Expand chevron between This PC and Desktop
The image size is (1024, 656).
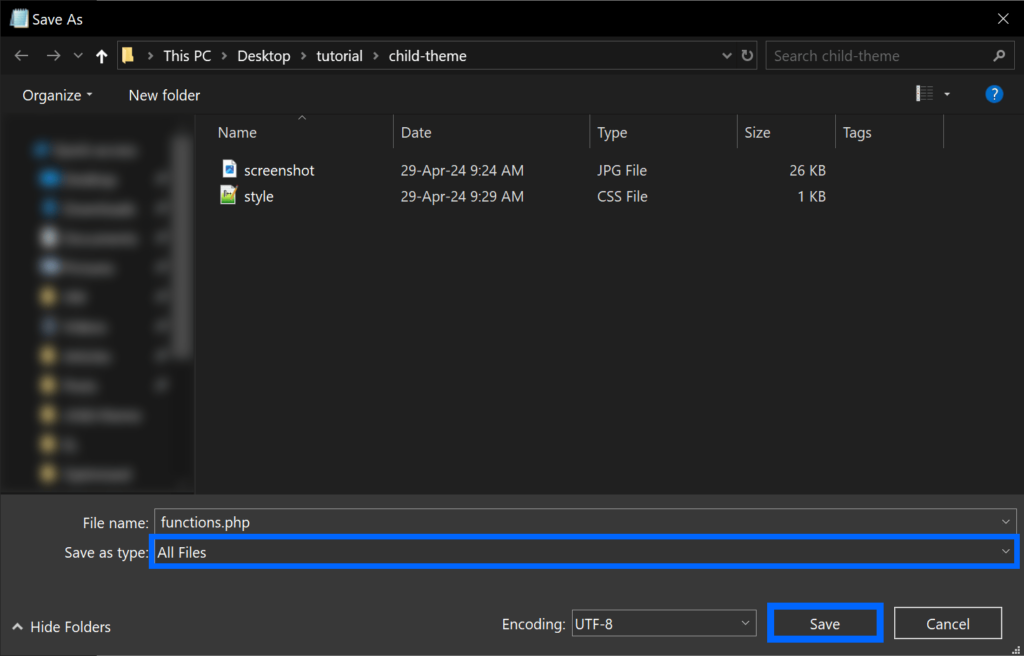pos(225,56)
